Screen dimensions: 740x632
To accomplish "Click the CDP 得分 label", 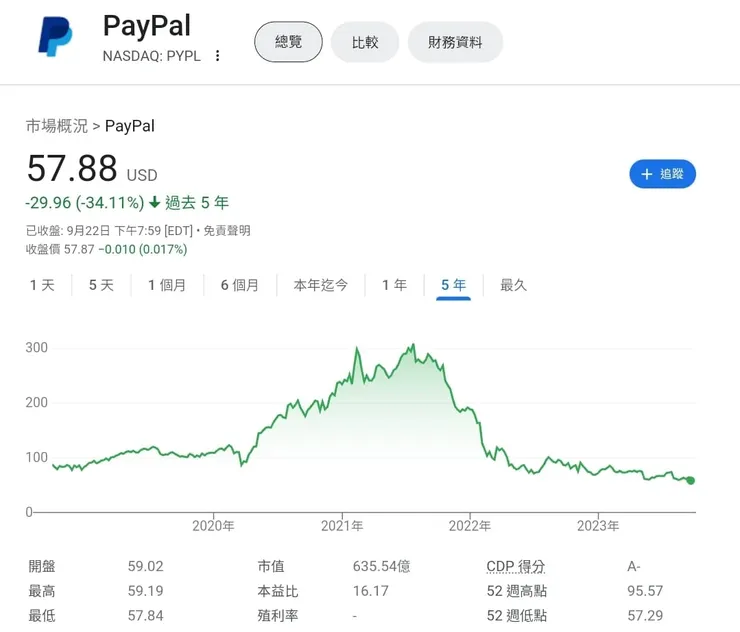I will coord(516,566).
